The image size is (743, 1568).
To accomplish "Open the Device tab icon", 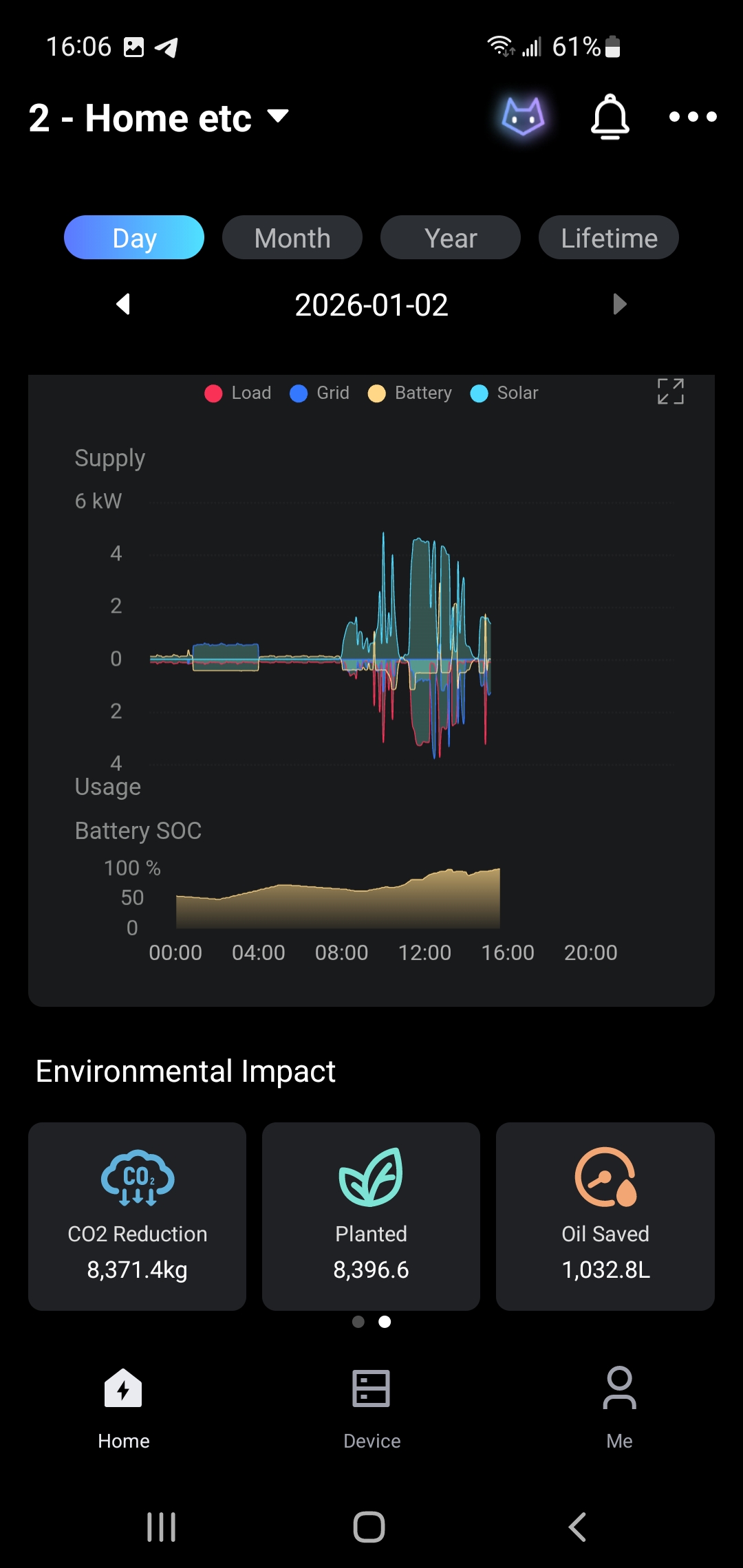I will tap(371, 1389).
